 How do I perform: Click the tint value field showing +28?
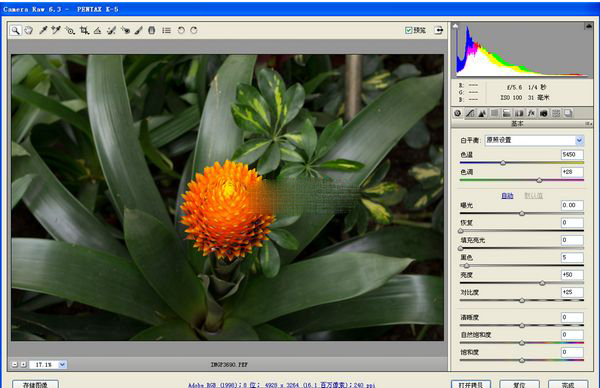(572, 172)
